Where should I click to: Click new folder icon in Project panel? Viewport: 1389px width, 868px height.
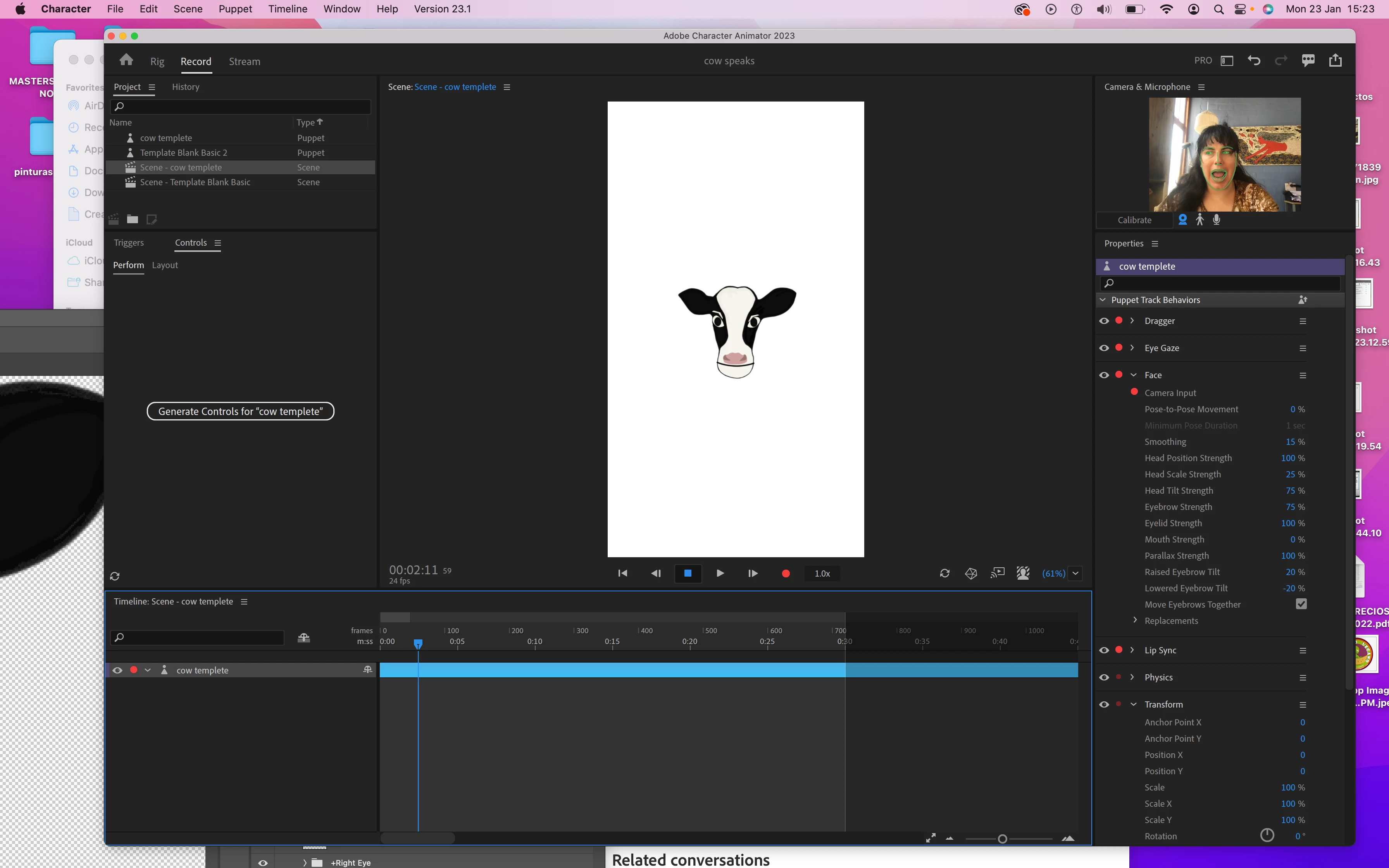tap(133, 219)
